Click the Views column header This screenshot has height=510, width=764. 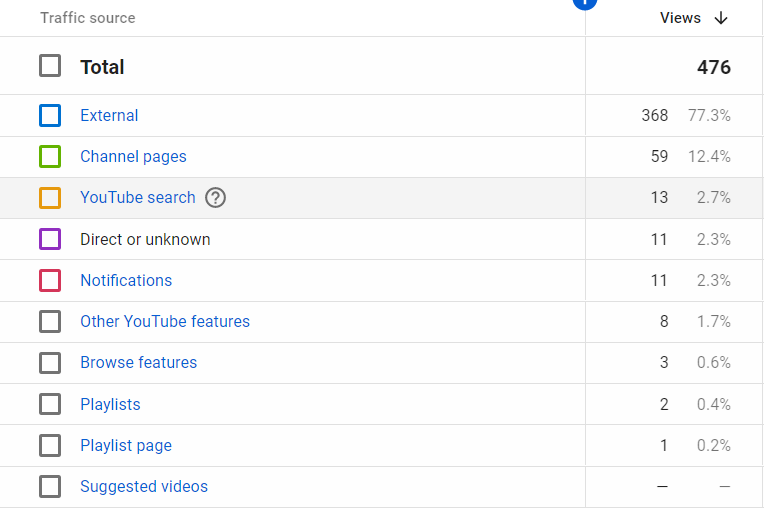[680, 18]
